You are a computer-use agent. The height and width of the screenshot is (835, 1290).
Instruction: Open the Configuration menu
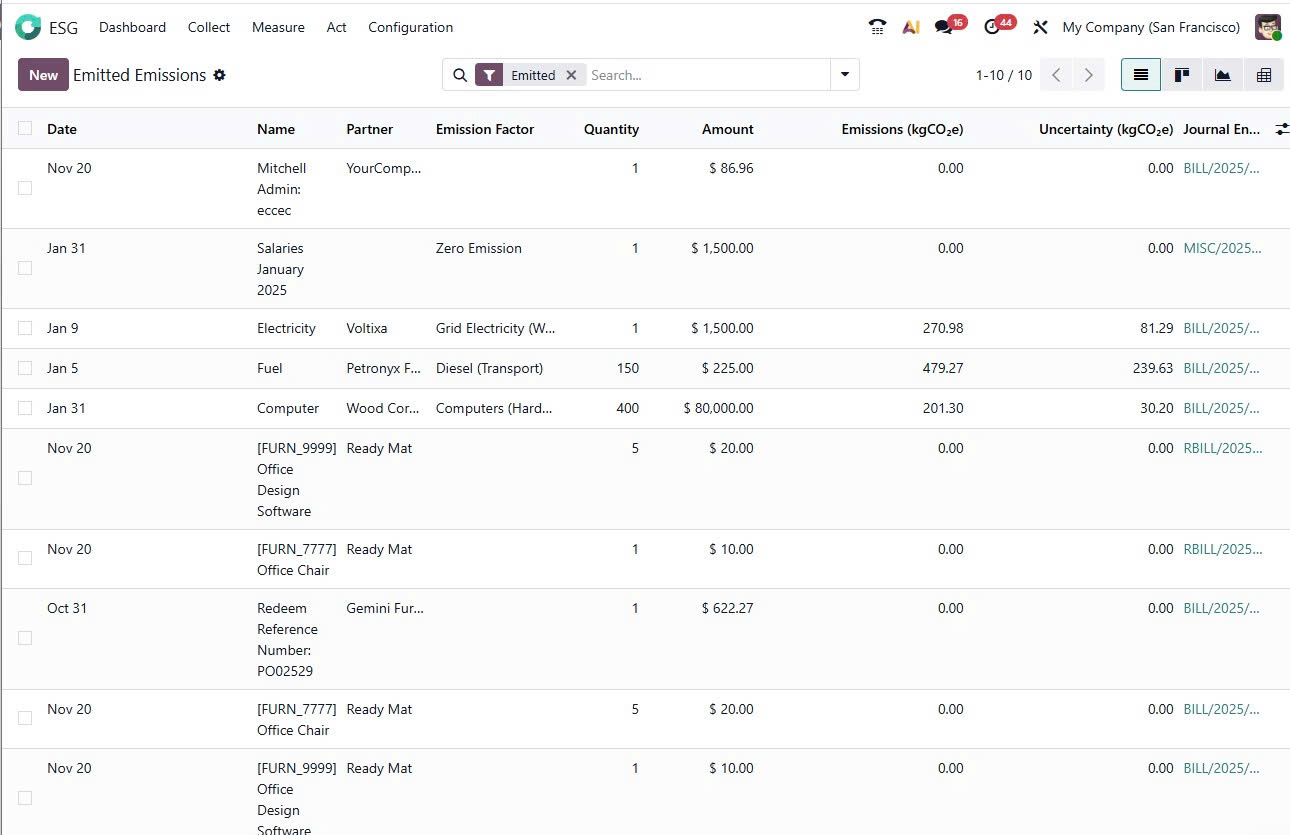pos(410,27)
